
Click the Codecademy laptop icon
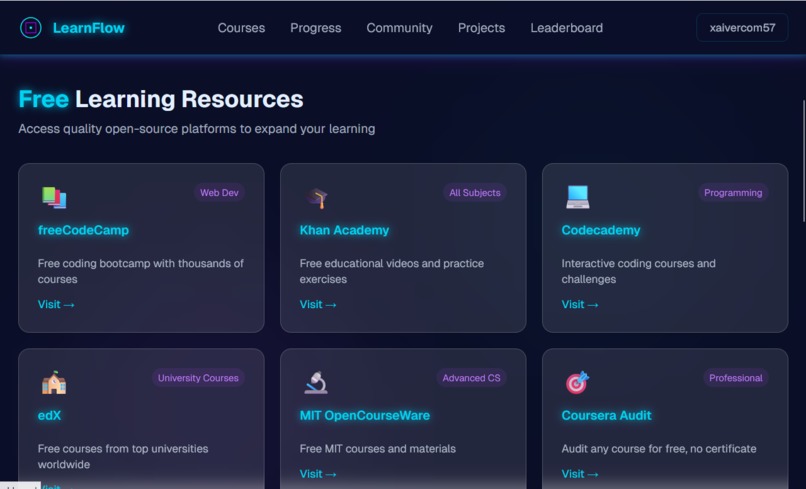(x=578, y=197)
